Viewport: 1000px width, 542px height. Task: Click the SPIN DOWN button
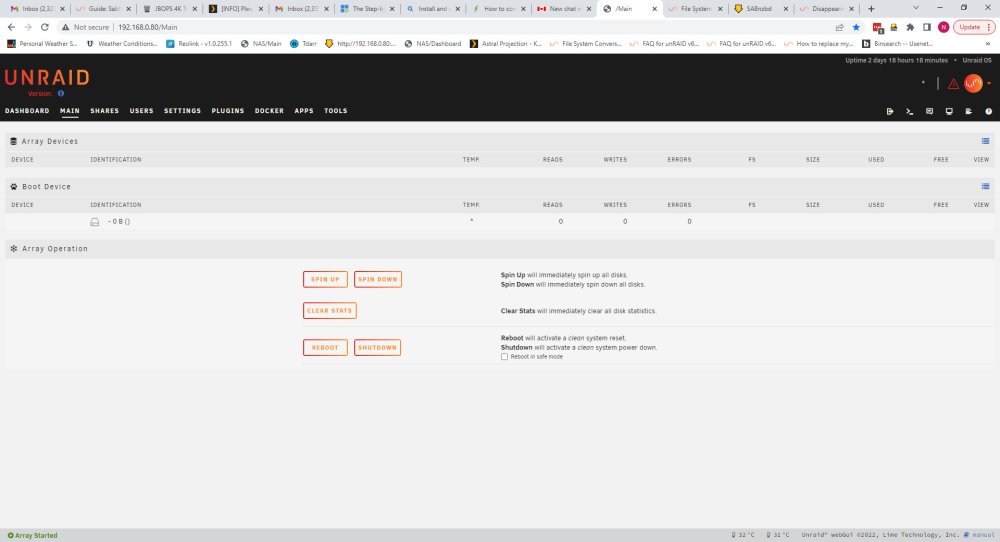[378, 279]
